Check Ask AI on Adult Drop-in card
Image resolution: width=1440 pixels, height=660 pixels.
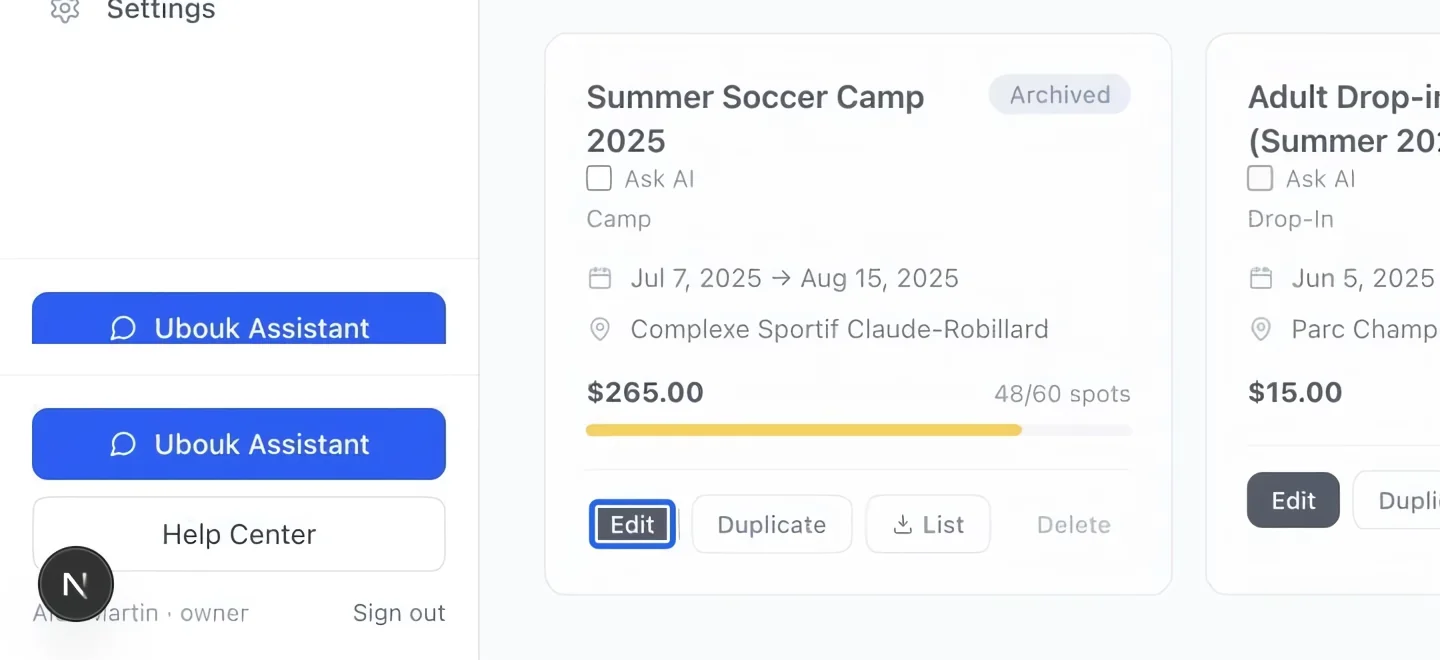[1260, 178]
